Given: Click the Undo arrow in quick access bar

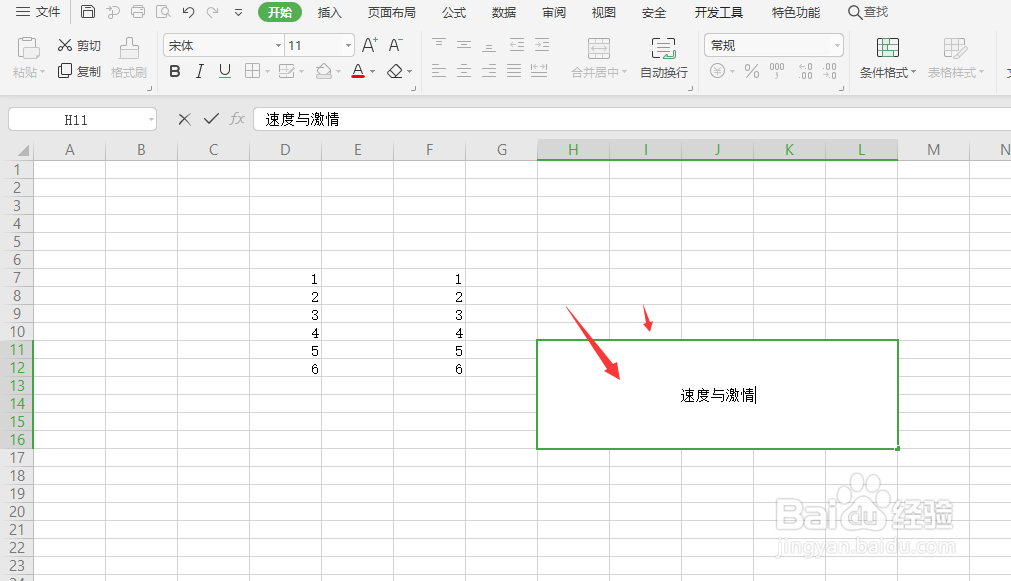Looking at the screenshot, I should [x=188, y=12].
